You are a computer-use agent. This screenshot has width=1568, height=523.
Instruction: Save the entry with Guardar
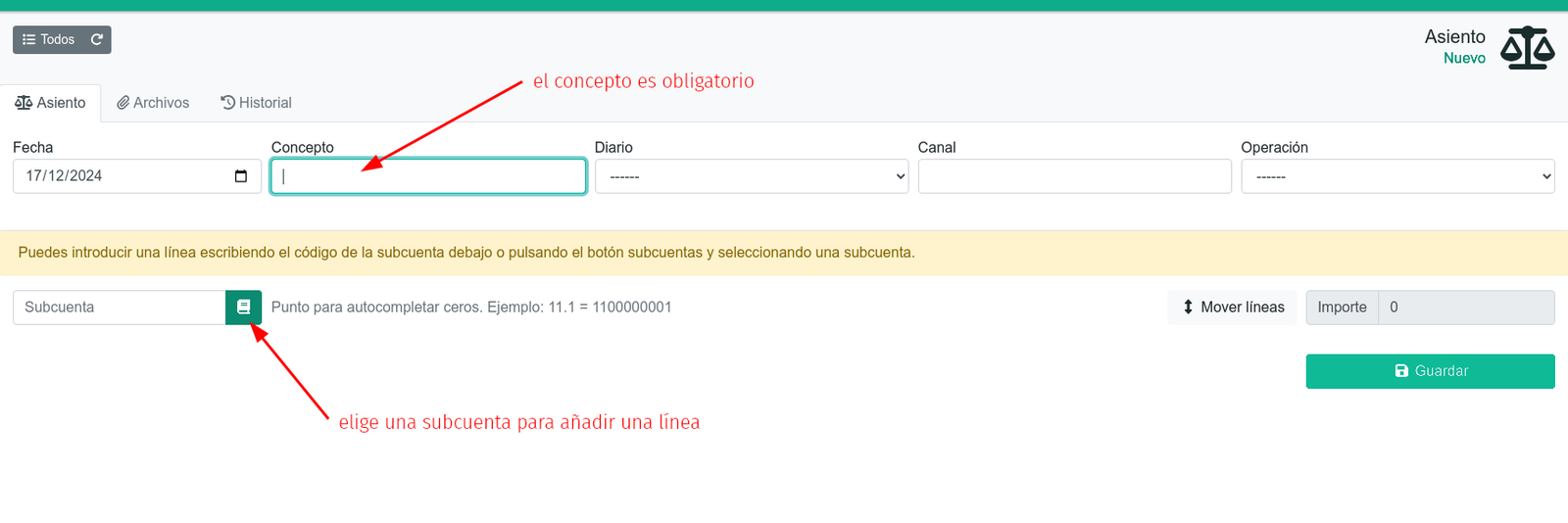click(x=1430, y=371)
